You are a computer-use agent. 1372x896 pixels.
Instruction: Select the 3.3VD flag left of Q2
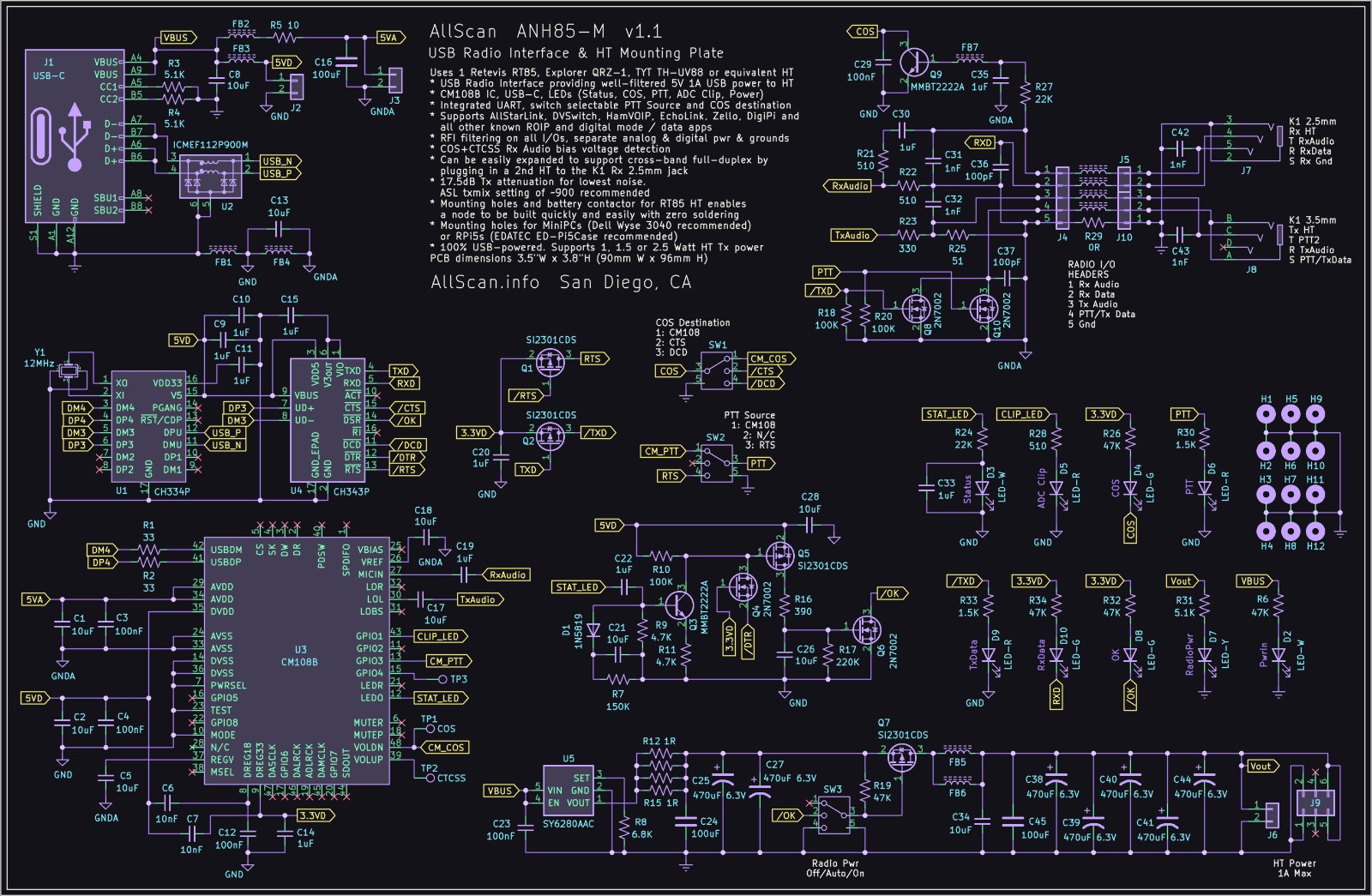tap(473, 433)
